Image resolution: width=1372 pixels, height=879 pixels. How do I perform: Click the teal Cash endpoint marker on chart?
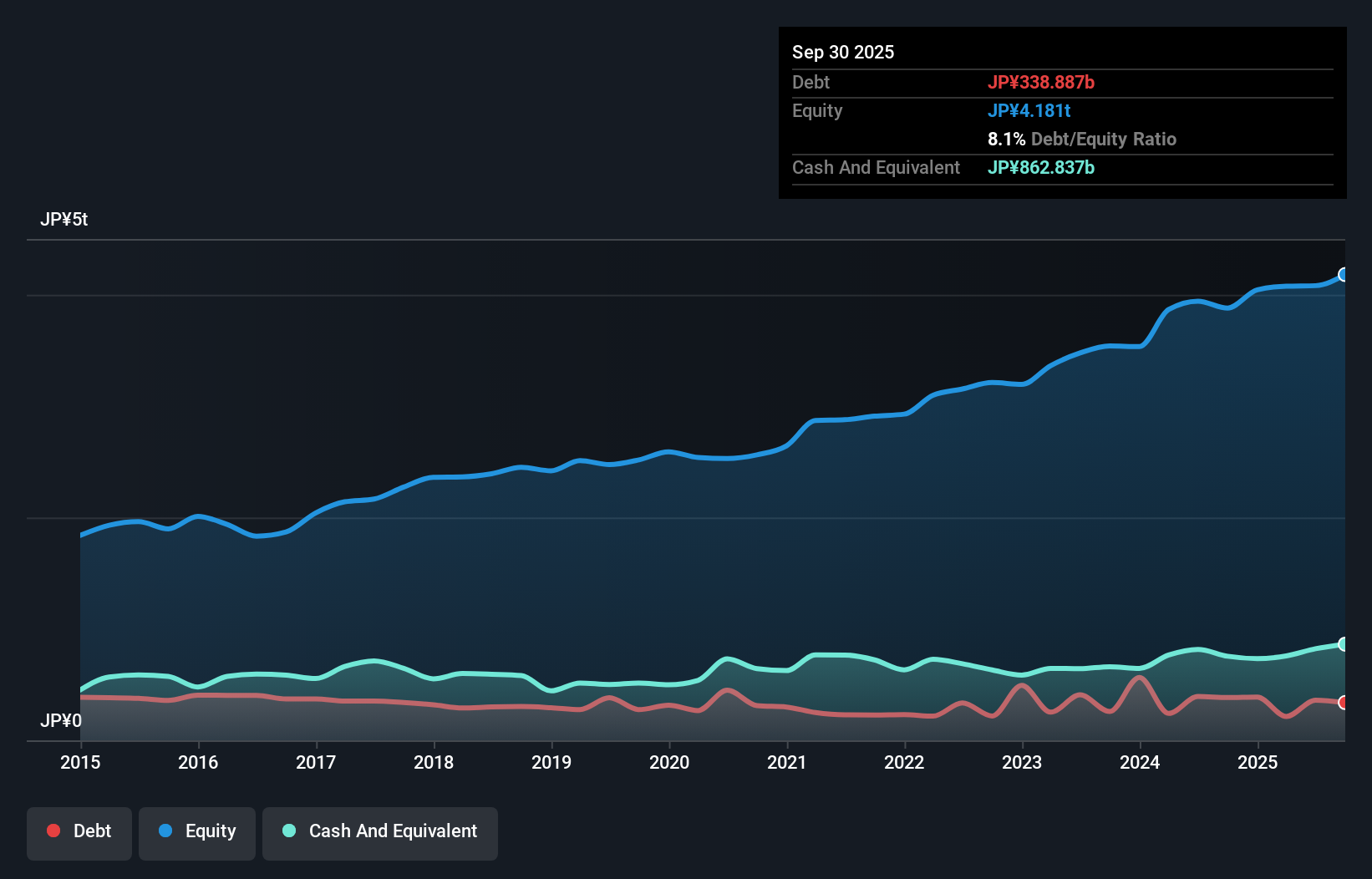[1344, 643]
